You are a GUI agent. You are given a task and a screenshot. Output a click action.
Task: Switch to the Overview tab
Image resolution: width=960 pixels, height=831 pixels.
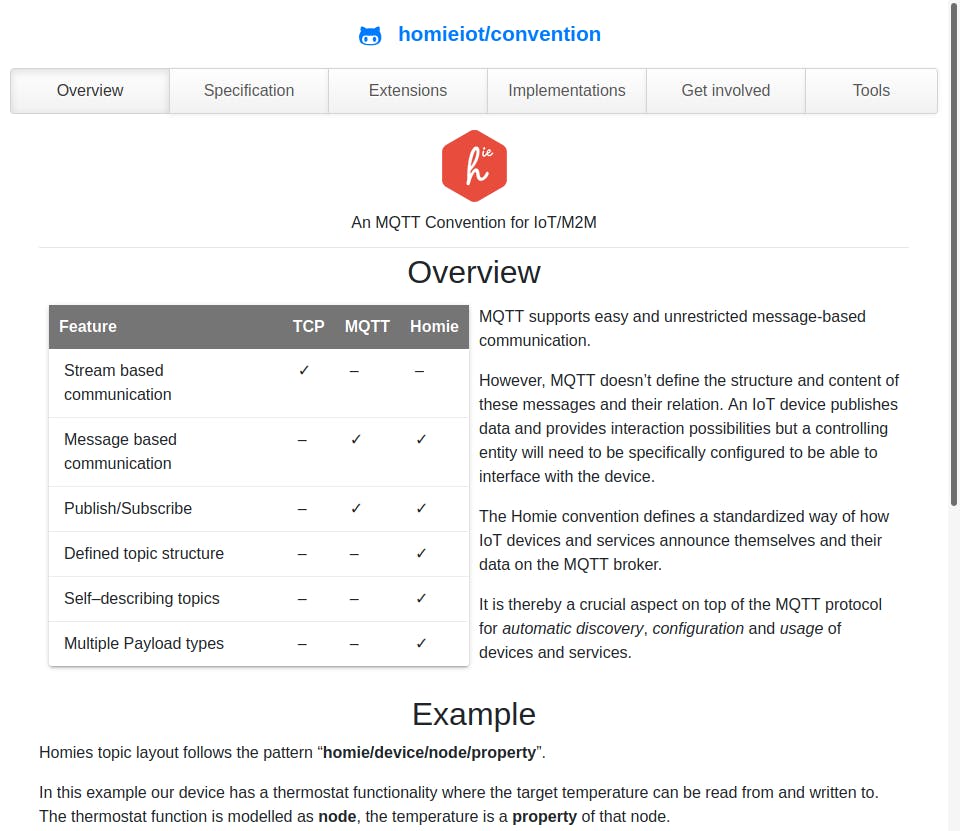(90, 91)
